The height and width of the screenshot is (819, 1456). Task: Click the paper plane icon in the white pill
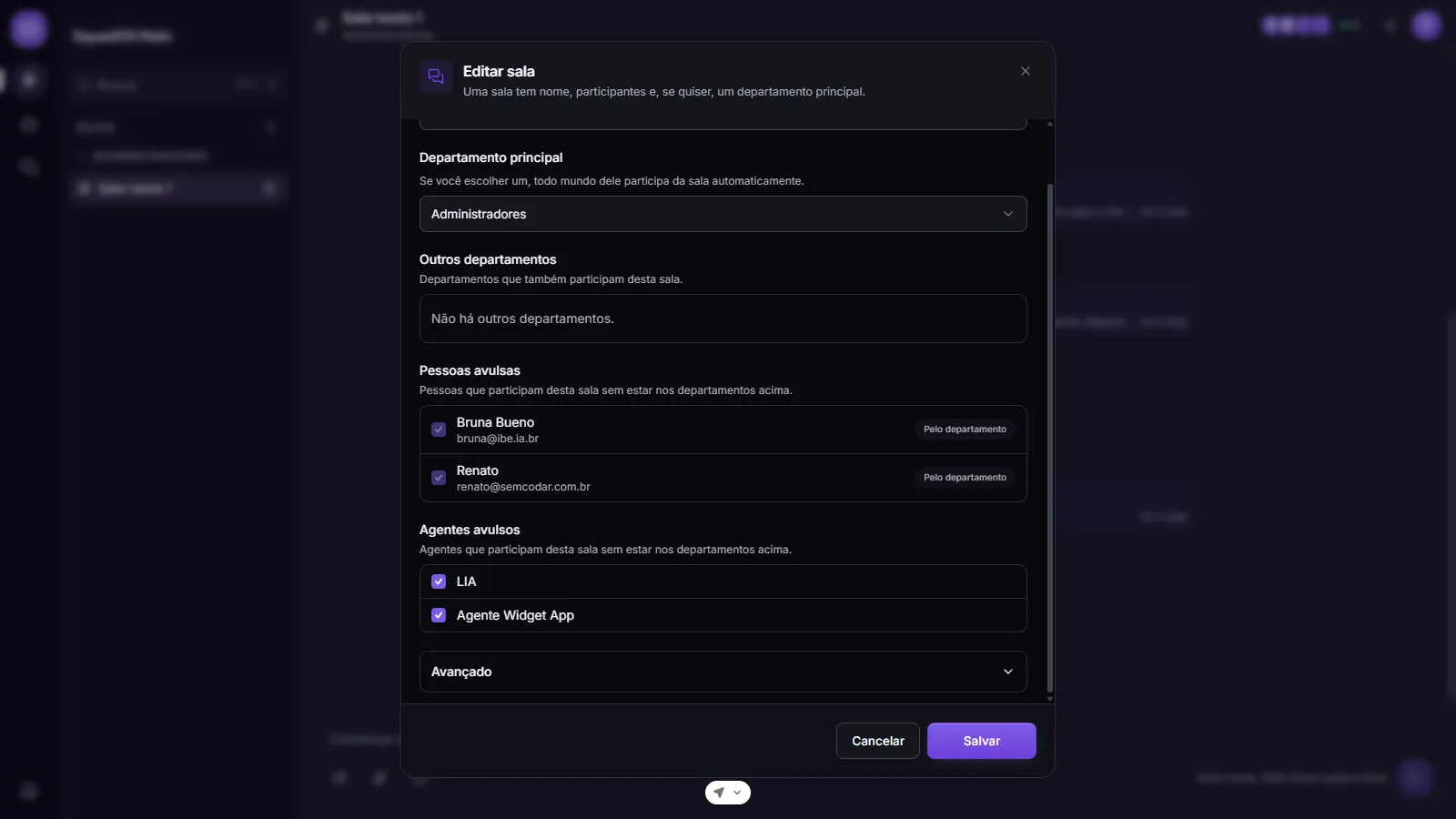click(x=719, y=793)
